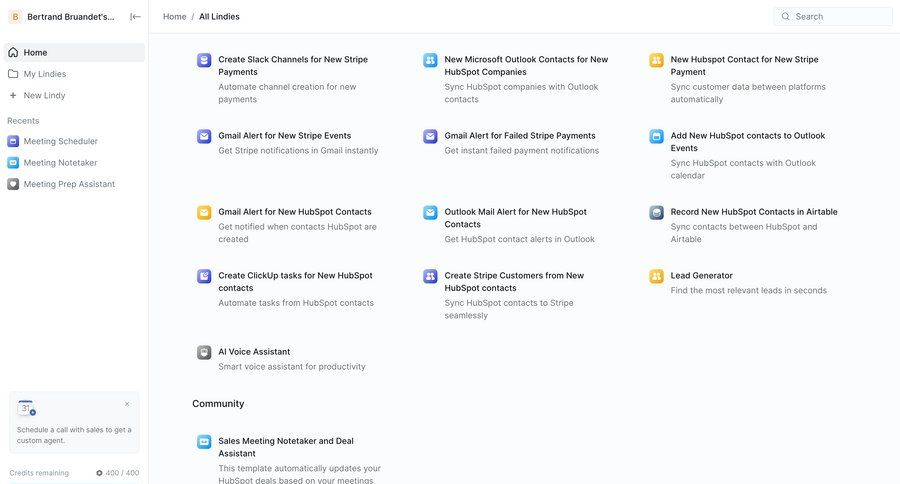900x484 pixels.
Task: Click the Meeting Notetaker icon in sidebar
Action: tap(13, 163)
